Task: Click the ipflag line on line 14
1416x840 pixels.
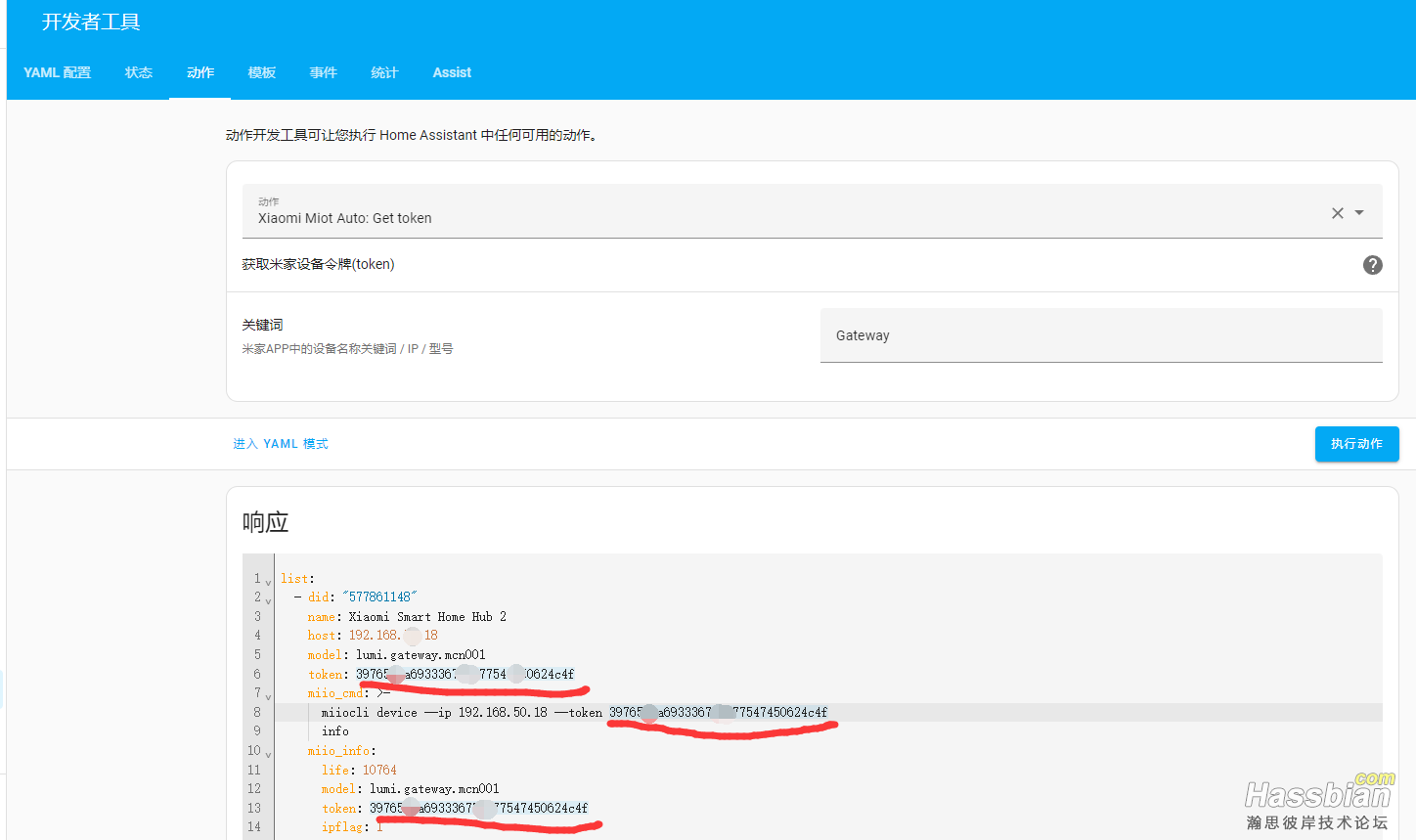Action: click(x=352, y=827)
